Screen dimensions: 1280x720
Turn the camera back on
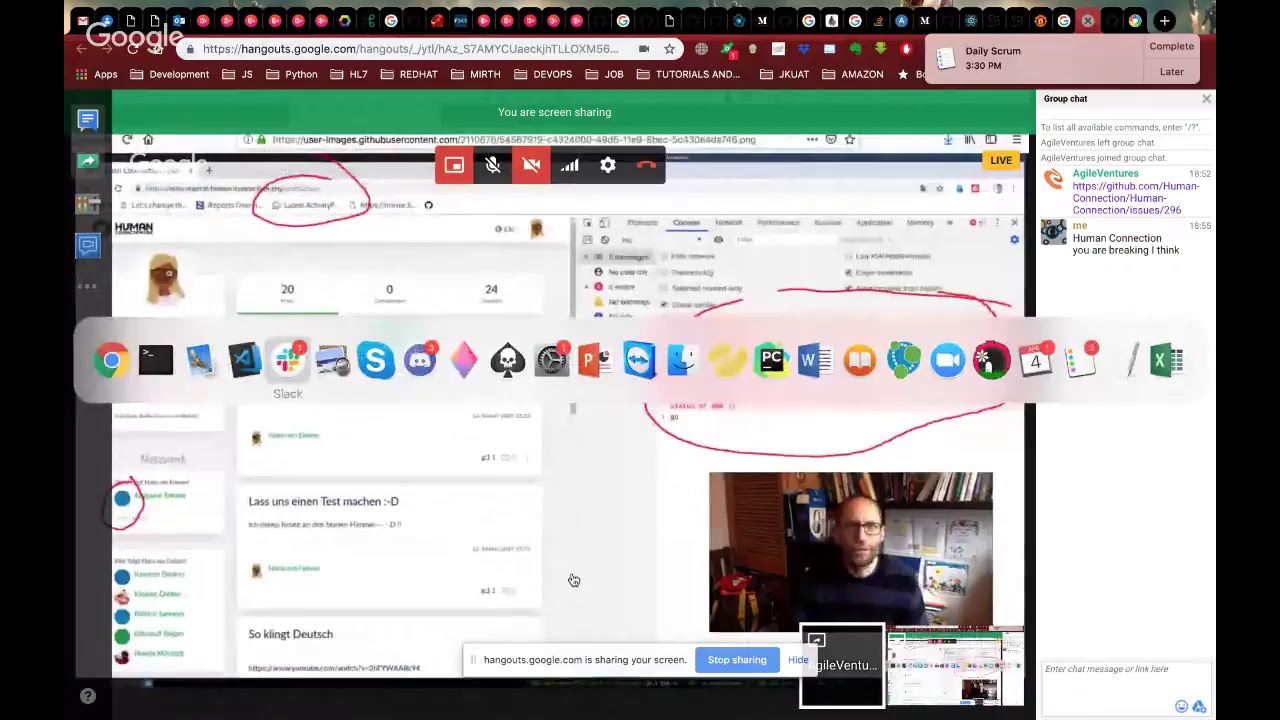point(531,166)
